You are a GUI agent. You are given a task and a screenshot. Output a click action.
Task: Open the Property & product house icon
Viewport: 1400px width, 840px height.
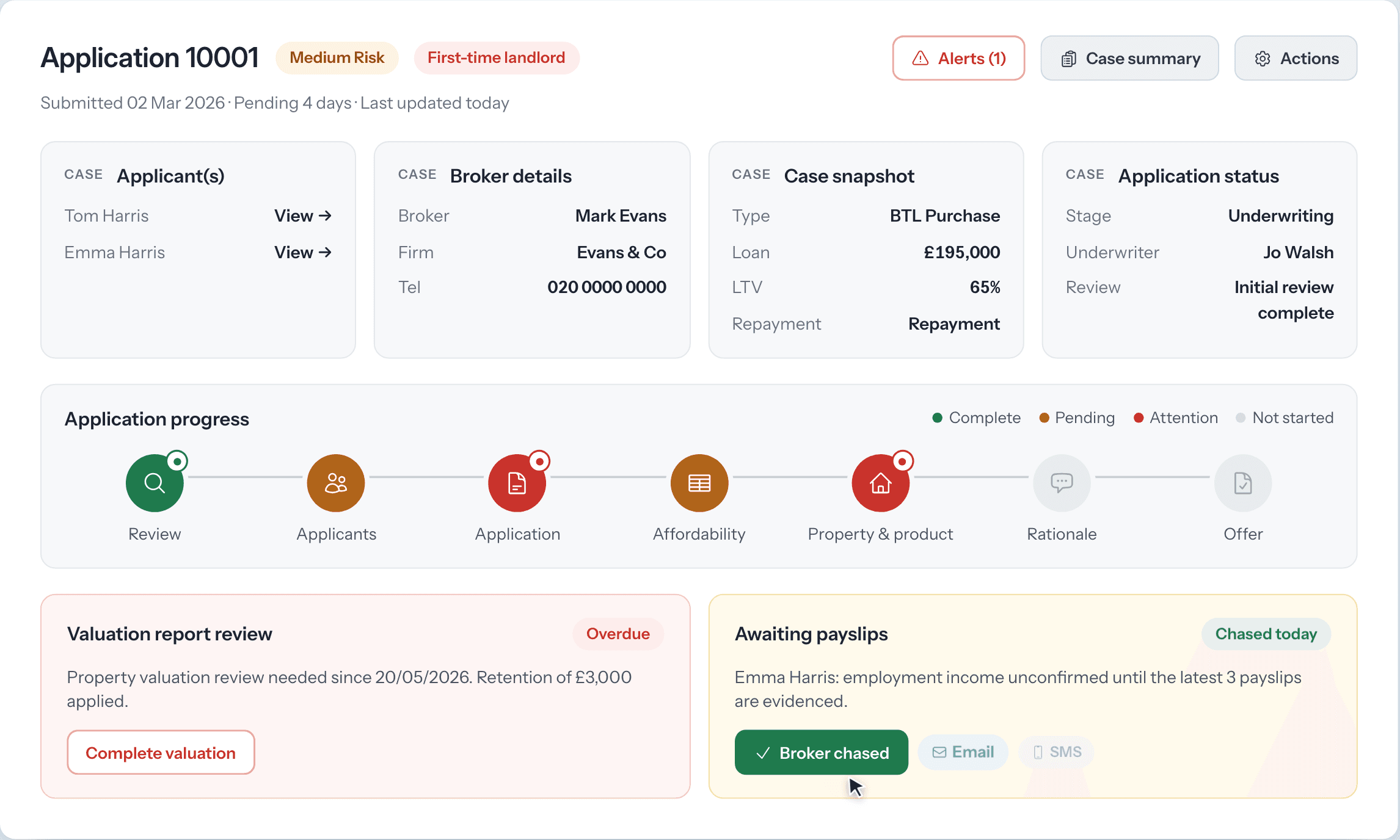(880, 483)
